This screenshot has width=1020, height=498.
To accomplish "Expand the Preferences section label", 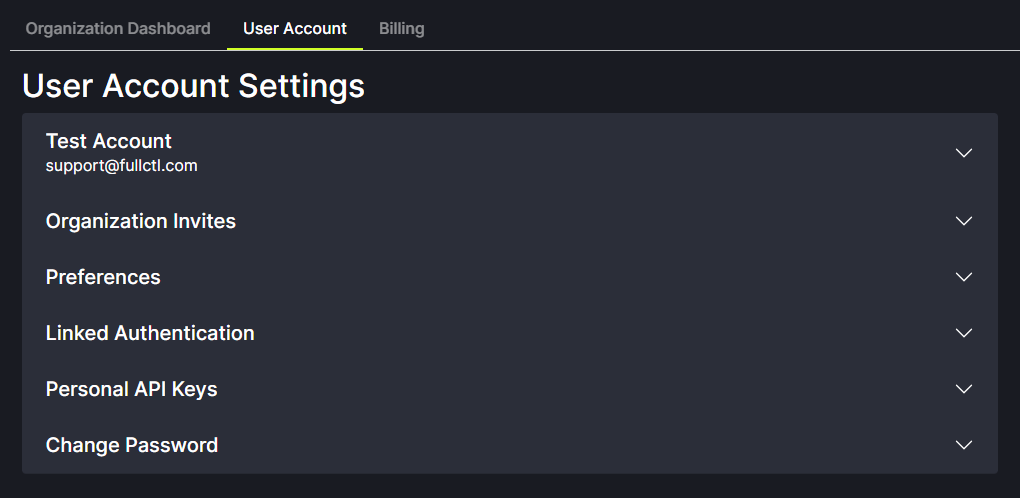I will [103, 277].
